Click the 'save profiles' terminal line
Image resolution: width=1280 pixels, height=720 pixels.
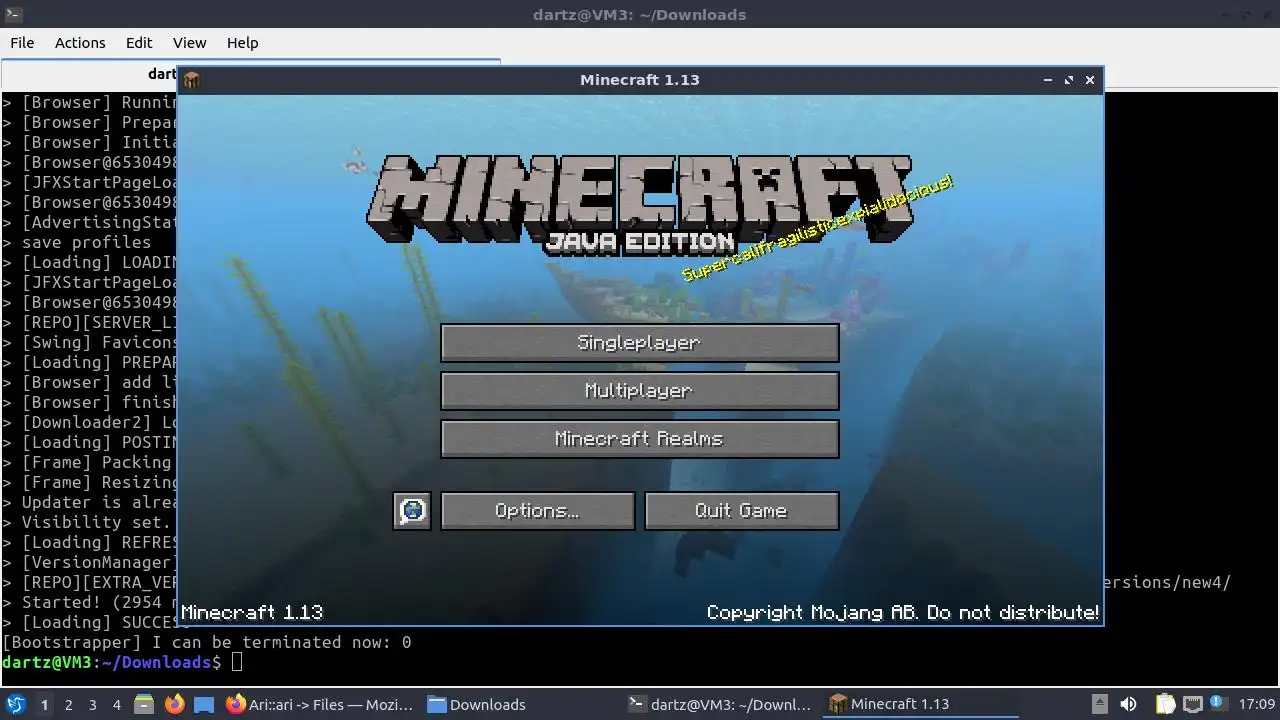(x=87, y=242)
